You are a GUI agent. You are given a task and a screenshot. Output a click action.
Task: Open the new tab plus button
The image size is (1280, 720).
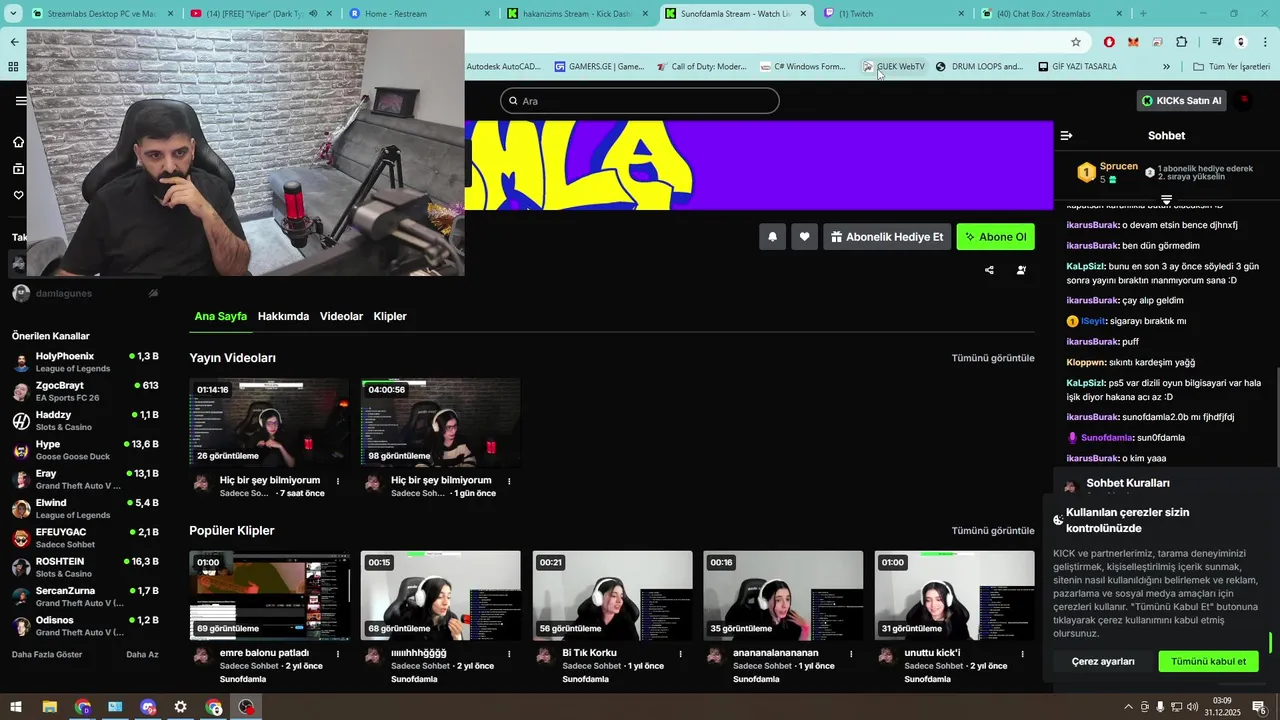(1143, 14)
